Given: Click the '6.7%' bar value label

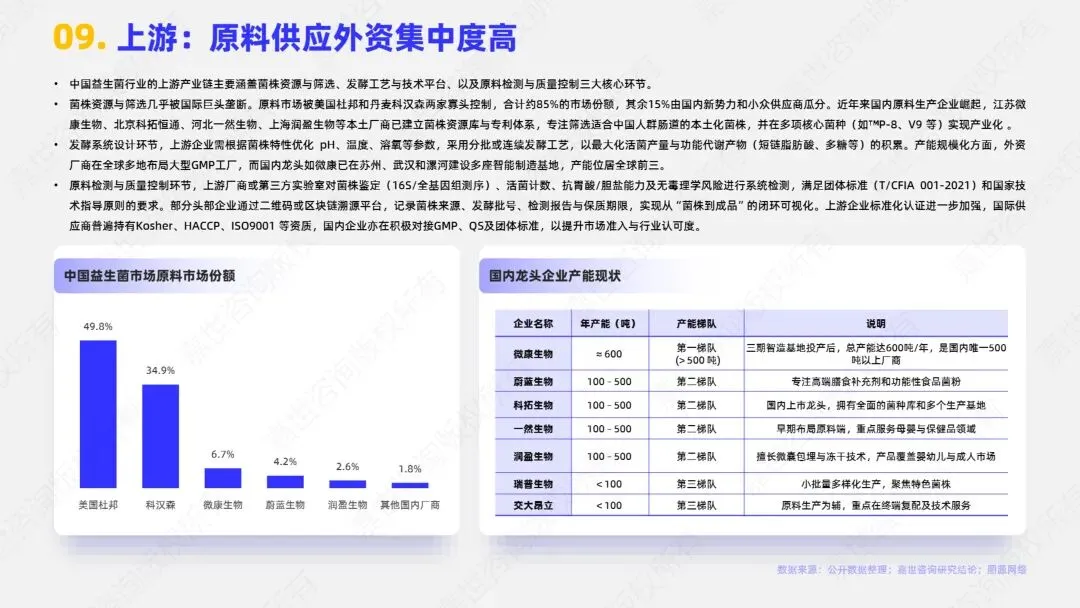Looking at the screenshot, I should tap(222, 454).
